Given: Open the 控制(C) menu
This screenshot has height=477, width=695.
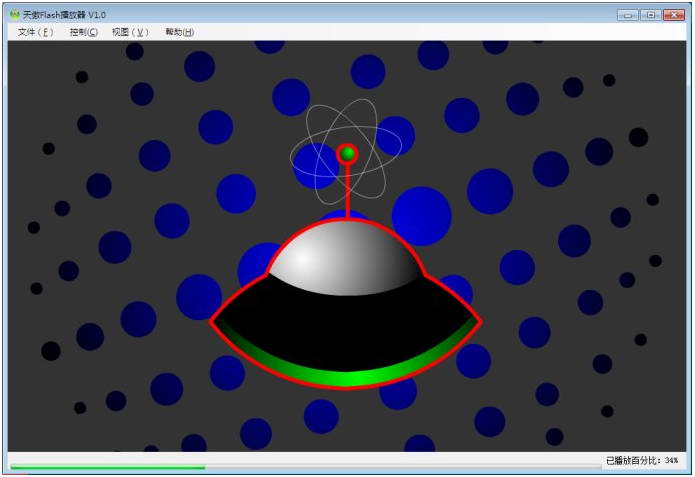Looking at the screenshot, I should pyautogui.click(x=84, y=32).
